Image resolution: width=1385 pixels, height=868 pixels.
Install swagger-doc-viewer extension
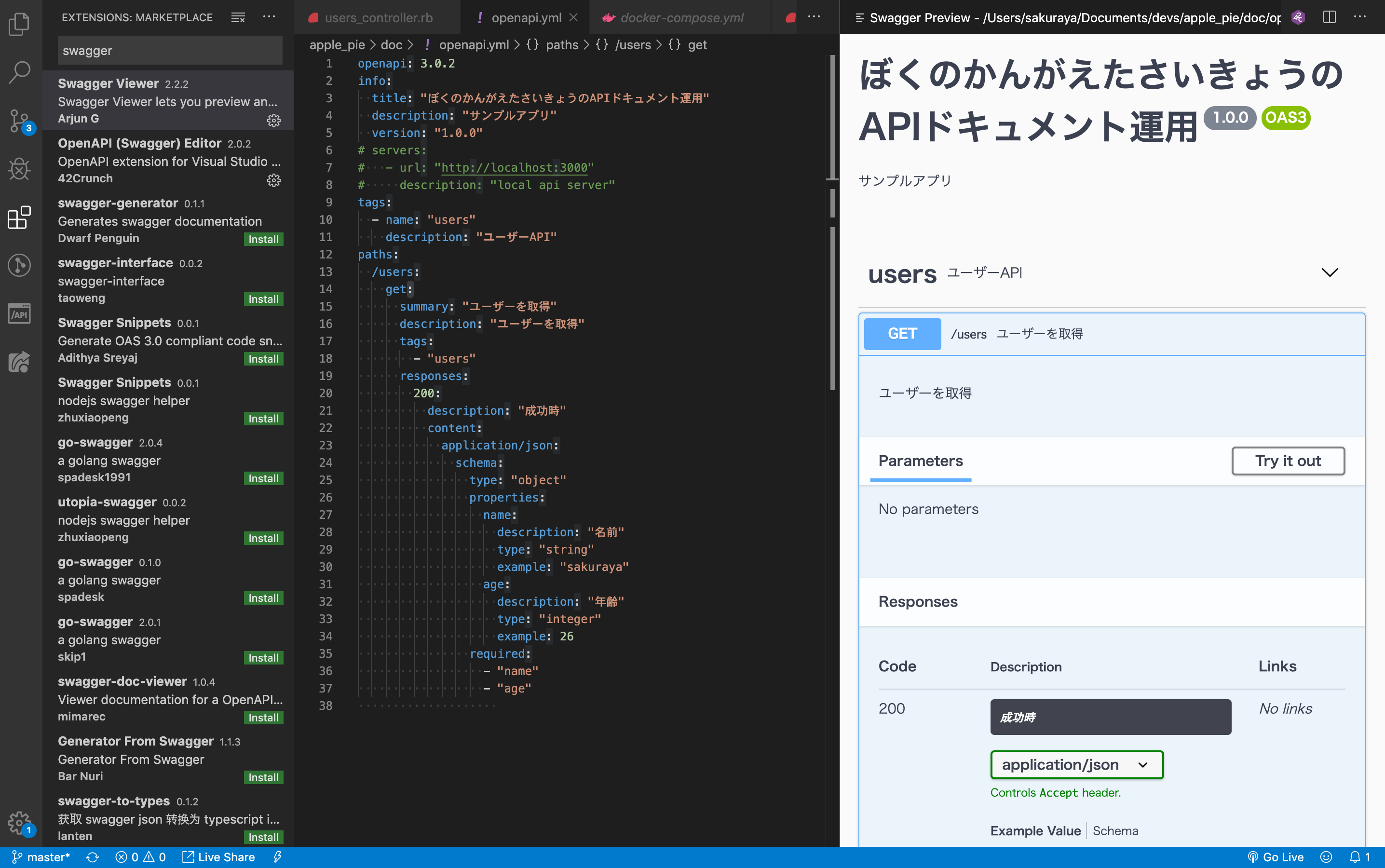tap(263, 718)
